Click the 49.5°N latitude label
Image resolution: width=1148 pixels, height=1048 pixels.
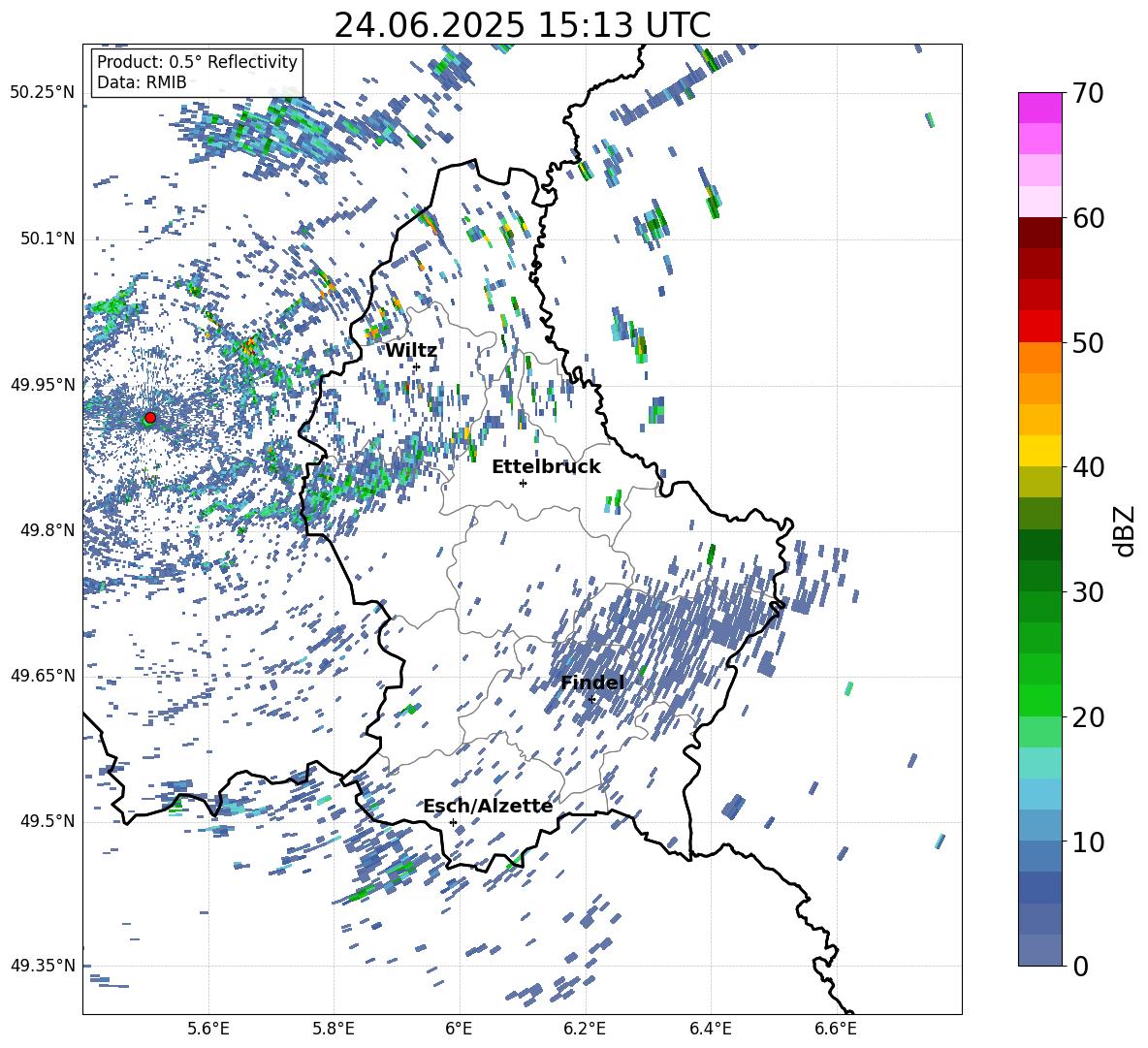pos(48,821)
